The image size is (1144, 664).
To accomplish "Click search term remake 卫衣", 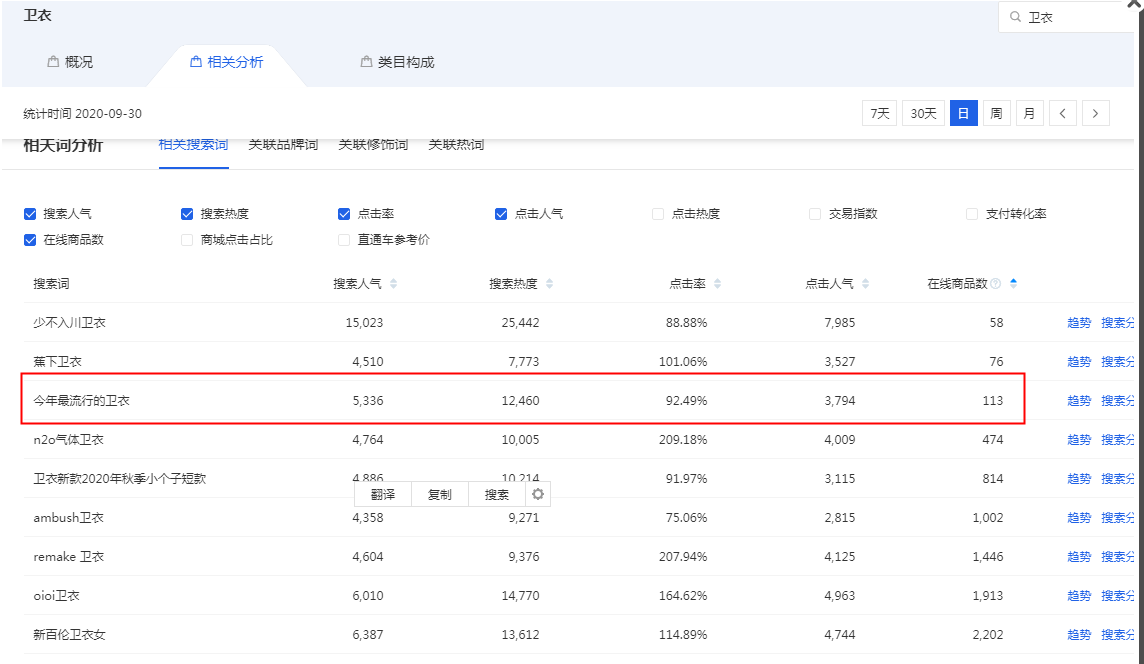I will [x=69, y=557].
